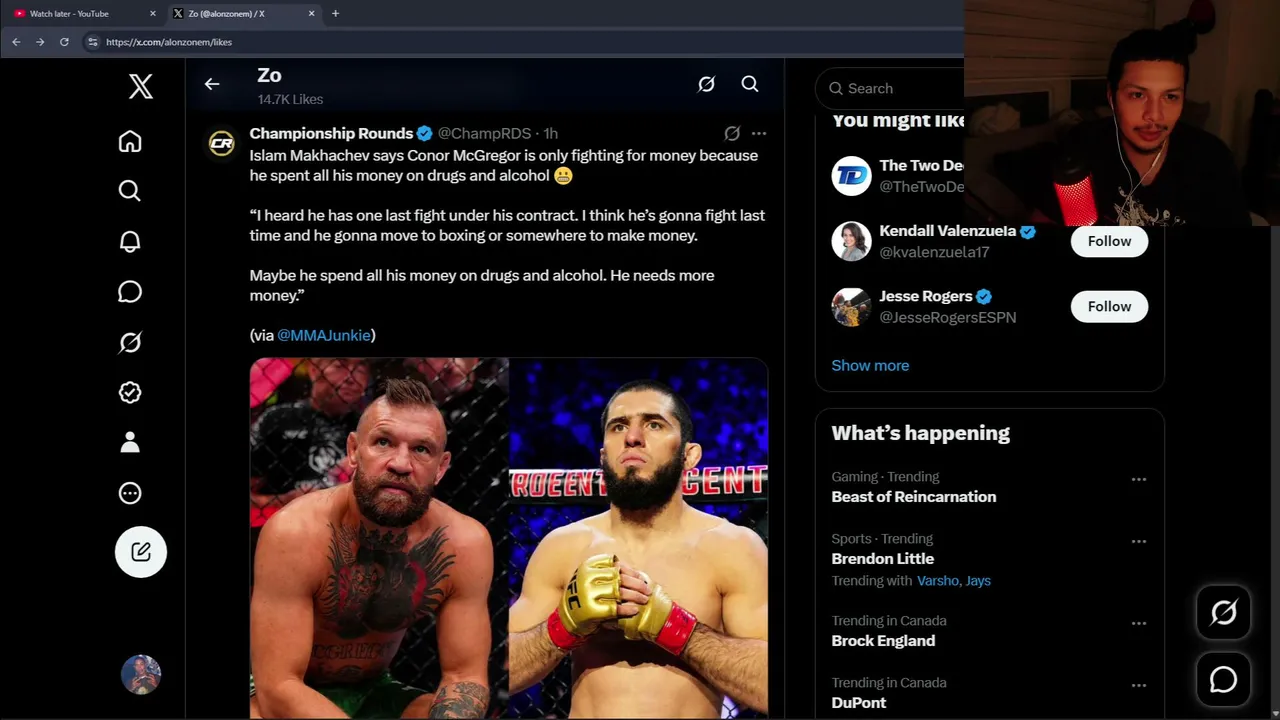The width and height of the screenshot is (1280, 720).
Task: Open the post's three-dot more menu
Action: coord(759,133)
